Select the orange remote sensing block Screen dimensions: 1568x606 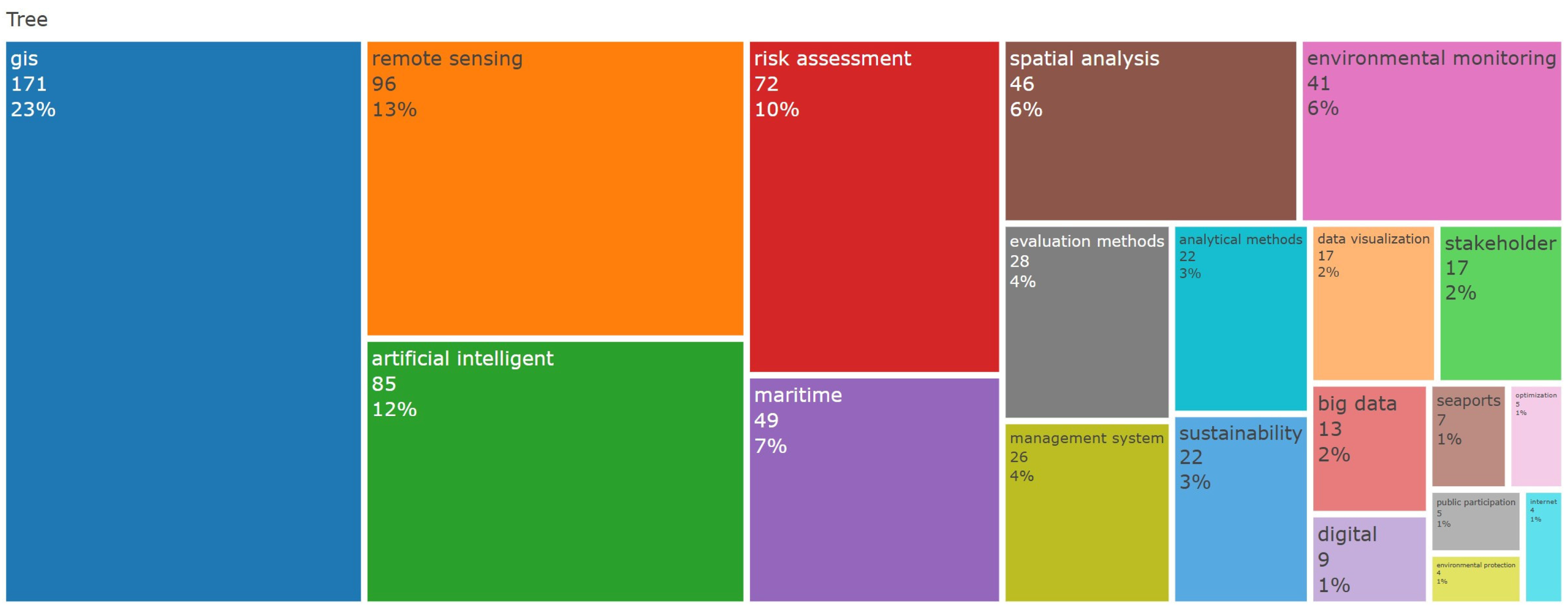tap(555, 188)
